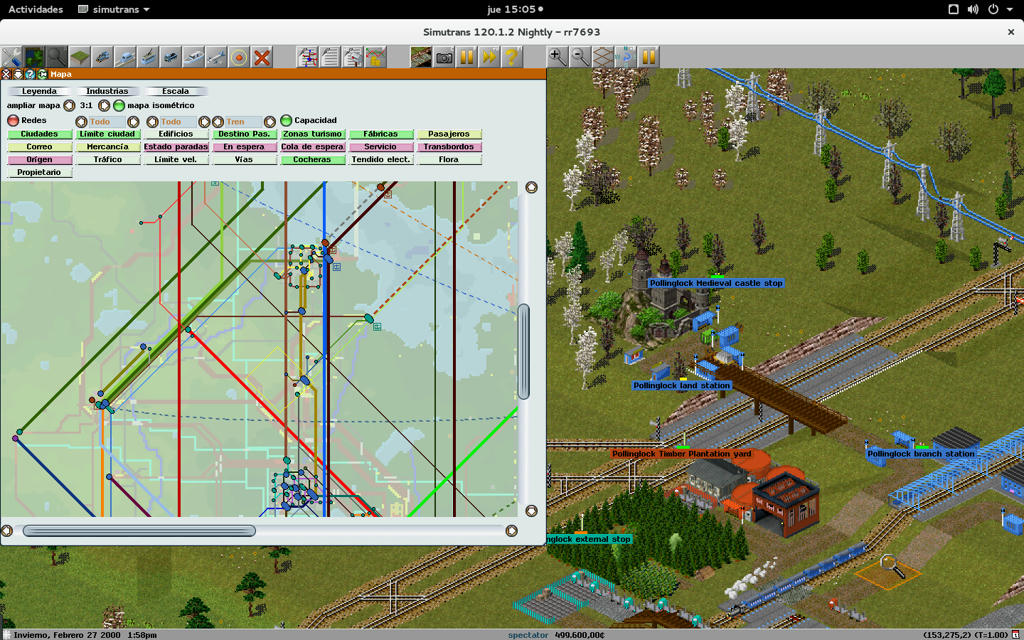Toggle the Destino Pas. filter
The height and width of the screenshot is (640, 1024).
pyautogui.click(x=244, y=134)
